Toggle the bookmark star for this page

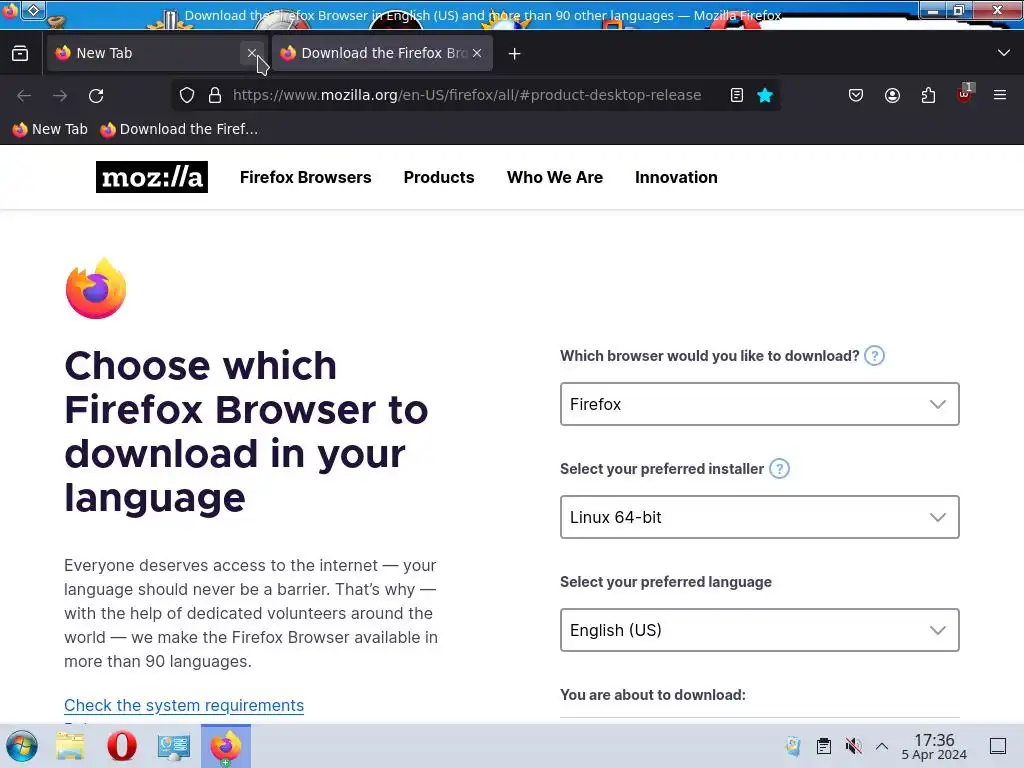(765, 95)
